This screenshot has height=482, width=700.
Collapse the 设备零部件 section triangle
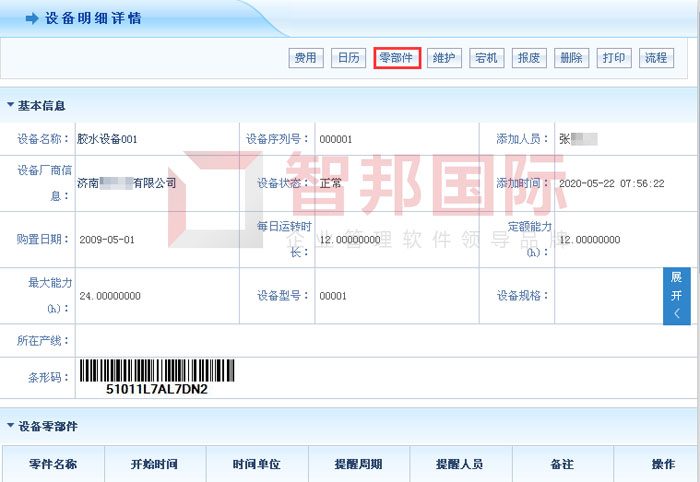(x=10, y=427)
